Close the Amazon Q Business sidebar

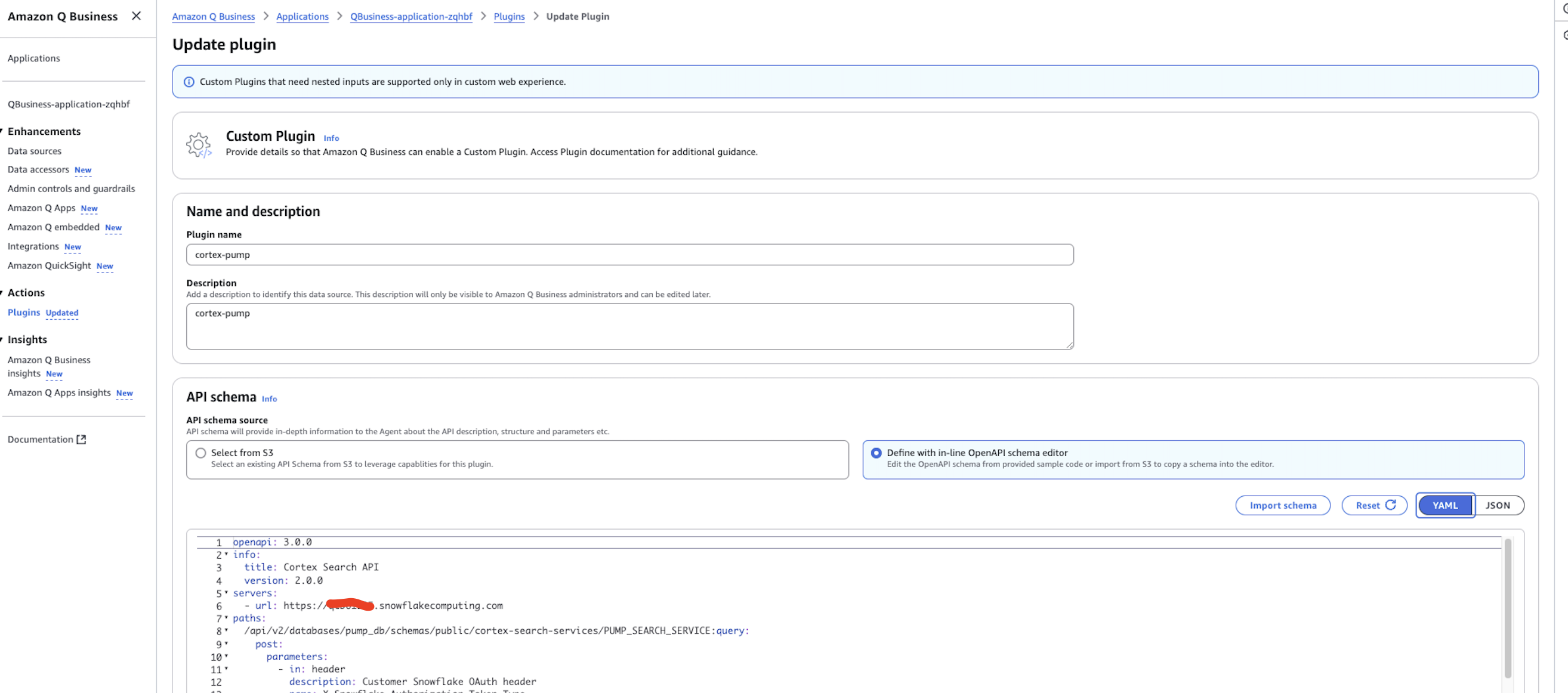pos(137,16)
